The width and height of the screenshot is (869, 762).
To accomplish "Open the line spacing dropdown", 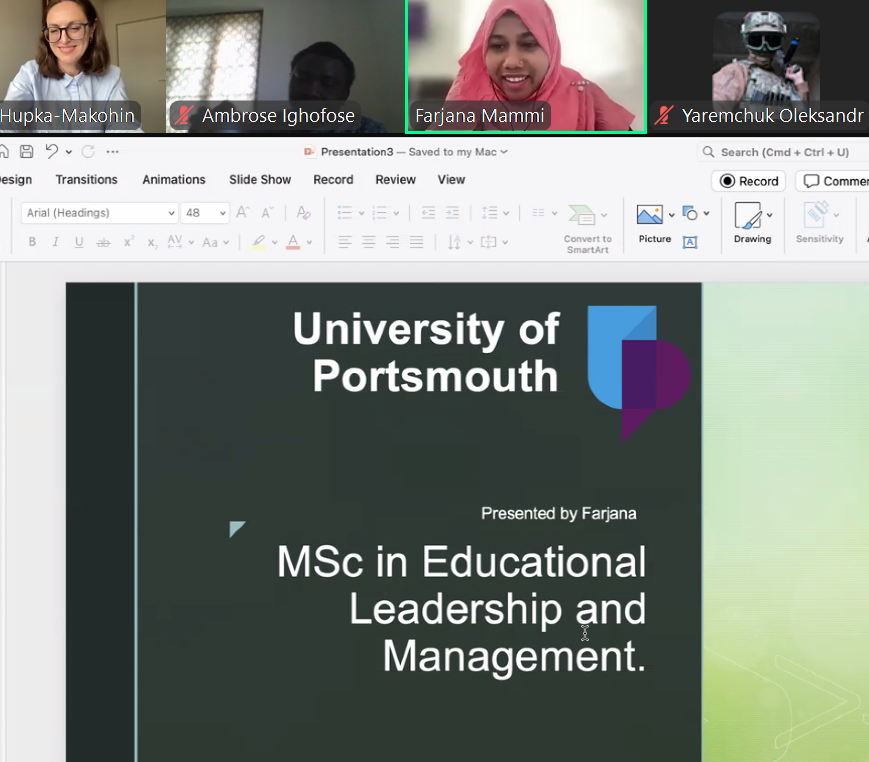I will (507, 213).
